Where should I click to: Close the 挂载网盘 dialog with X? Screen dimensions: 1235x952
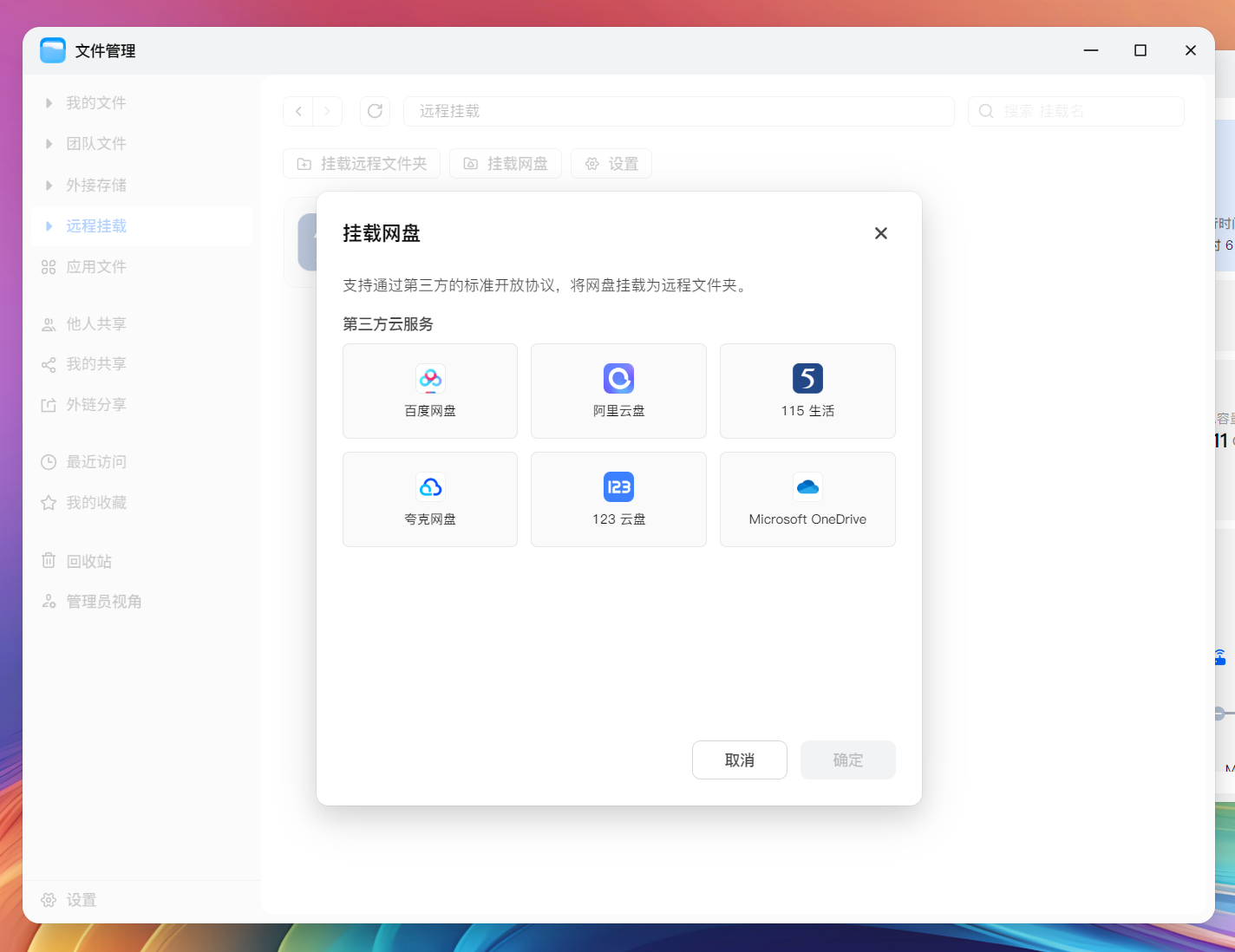[881, 233]
